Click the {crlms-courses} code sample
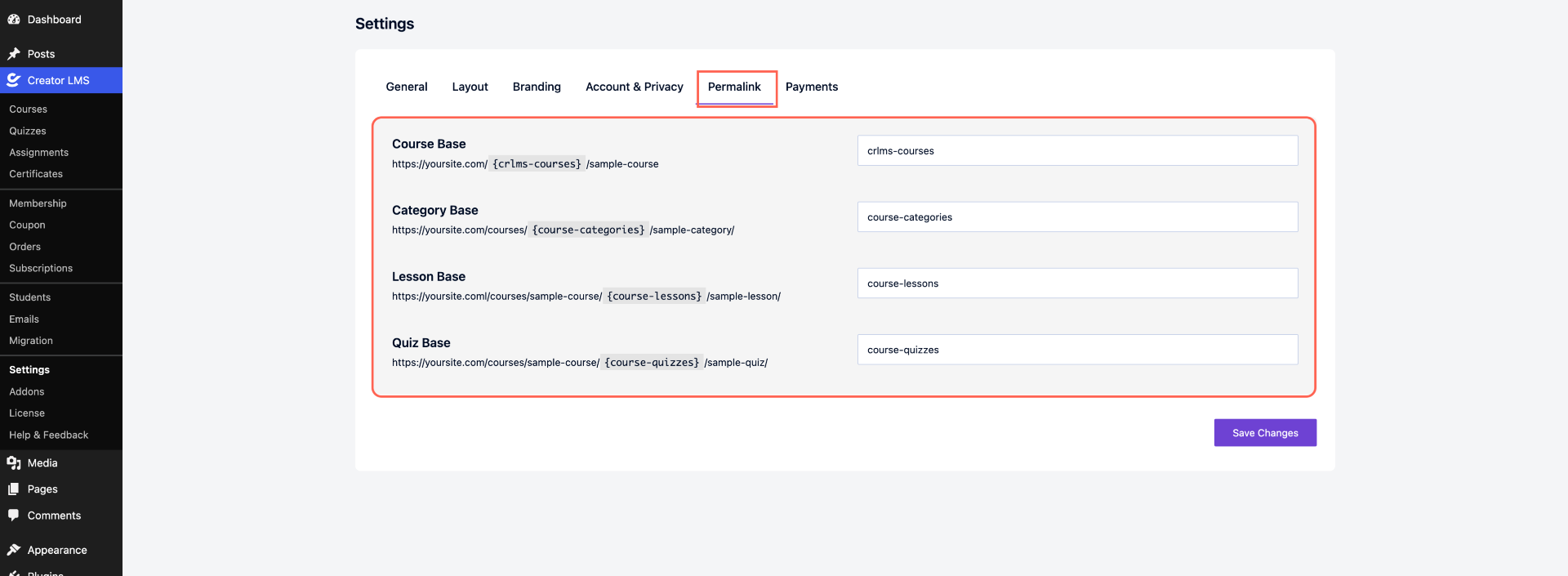The width and height of the screenshot is (1568, 576). pyautogui.click(x=537, y=163)
